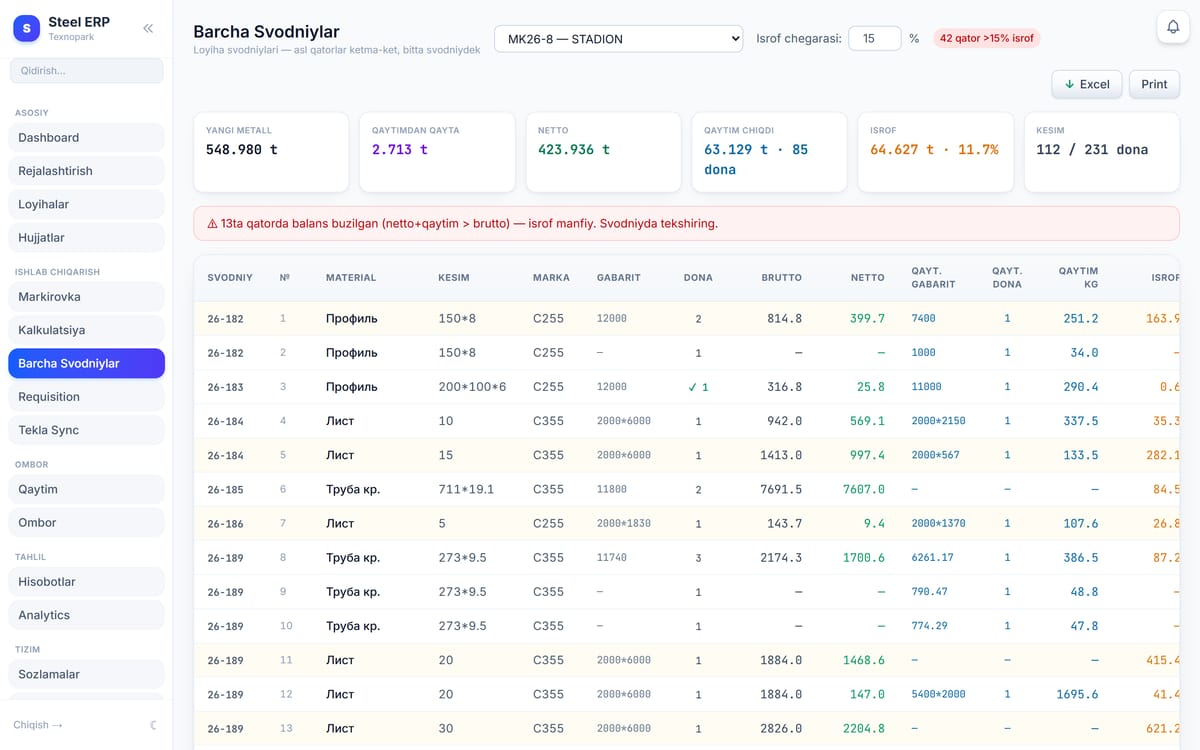Select Kalkulatsiya in the sidebar
This screenshot has height=750, width=1200.
pyautogui.click(x=86, y=330)
